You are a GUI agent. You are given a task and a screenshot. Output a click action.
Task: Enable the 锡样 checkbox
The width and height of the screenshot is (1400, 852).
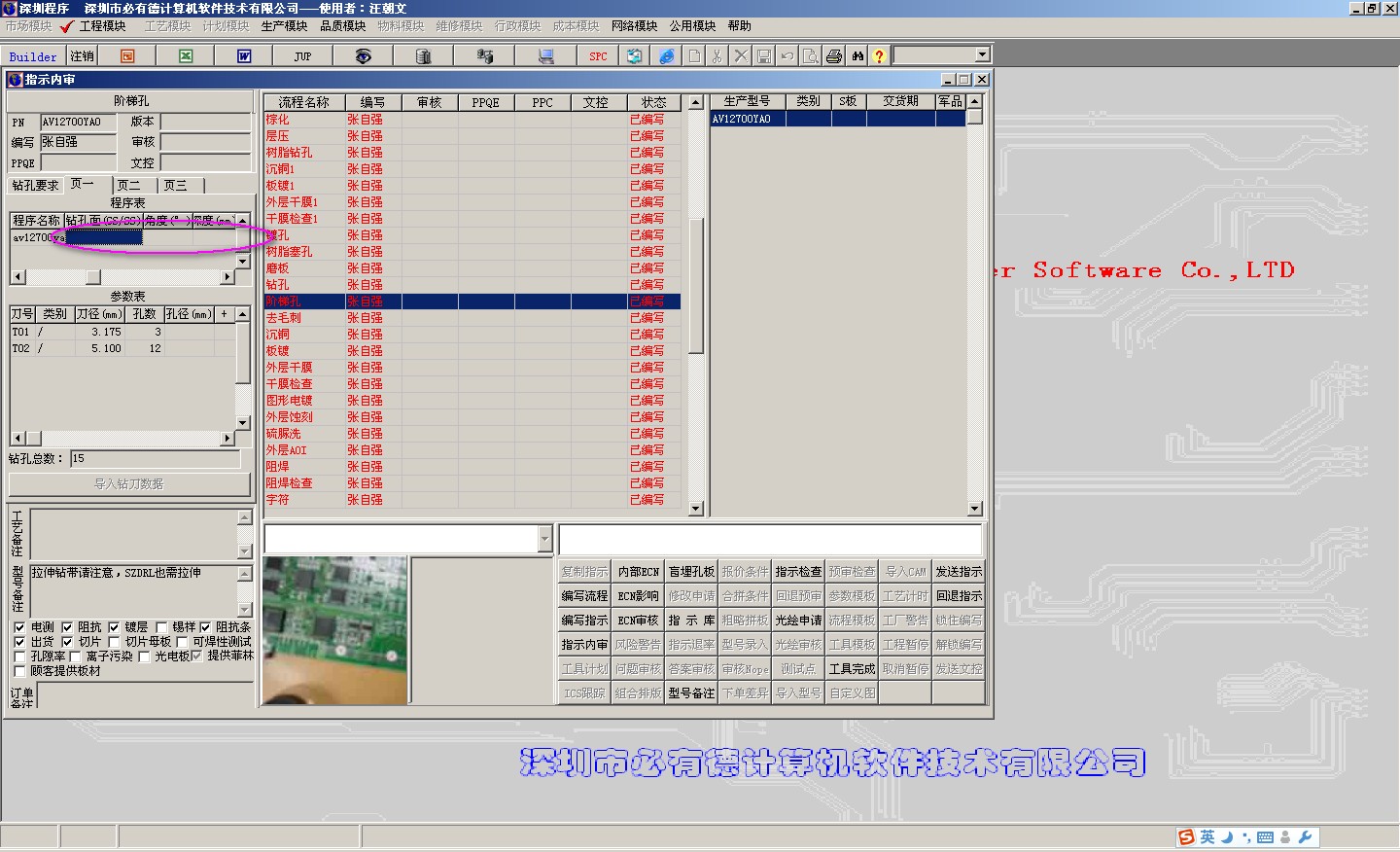pyautogui.click(x=161, y=627)
